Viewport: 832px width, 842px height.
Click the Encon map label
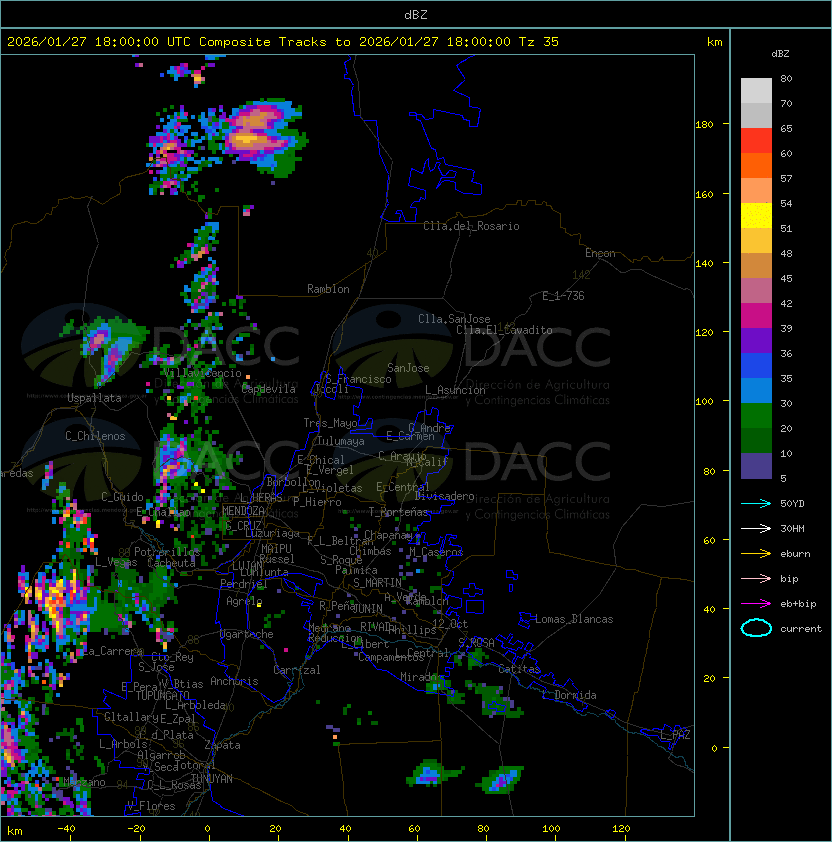[x=600, y=253]
